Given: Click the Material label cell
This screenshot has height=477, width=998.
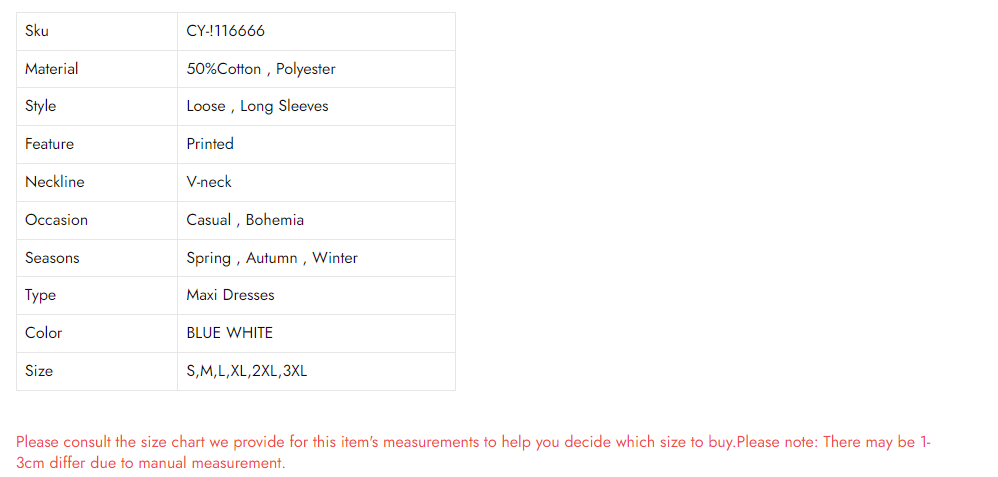Looking at the screenshot, I should [x=97, y=69].
